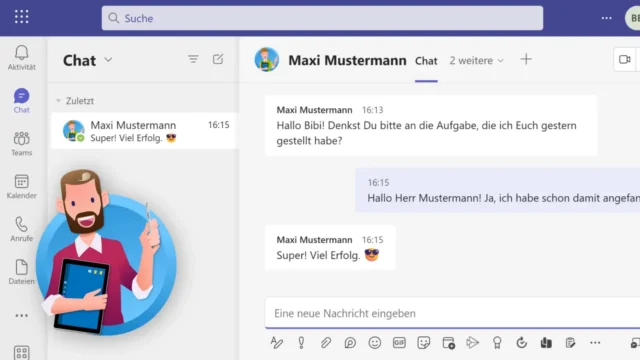640x360 pixels.
Task: Attach a file with paperclip icon
Action: pyautogui.click(x=326, y=342)
